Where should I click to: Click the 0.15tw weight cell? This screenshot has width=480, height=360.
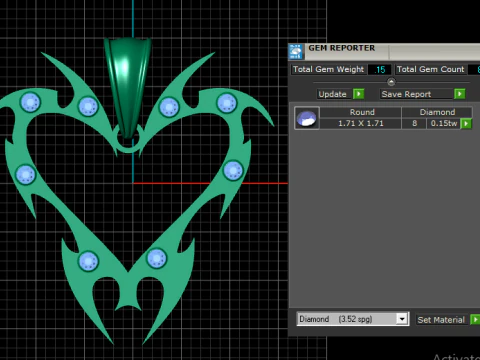coord(443,123)
